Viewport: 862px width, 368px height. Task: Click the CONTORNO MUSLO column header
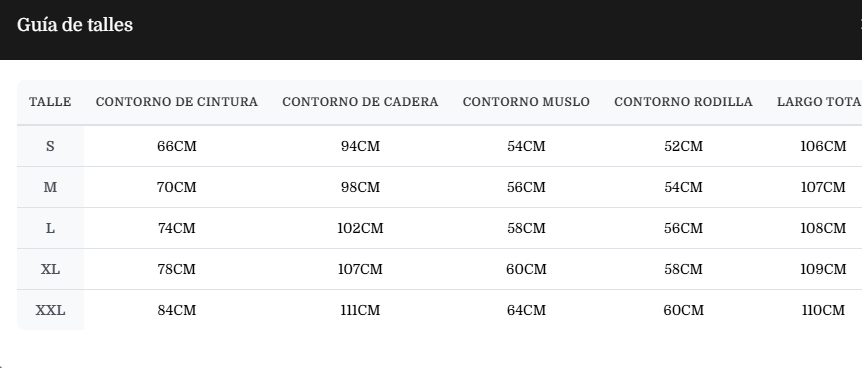pos(526,102)
